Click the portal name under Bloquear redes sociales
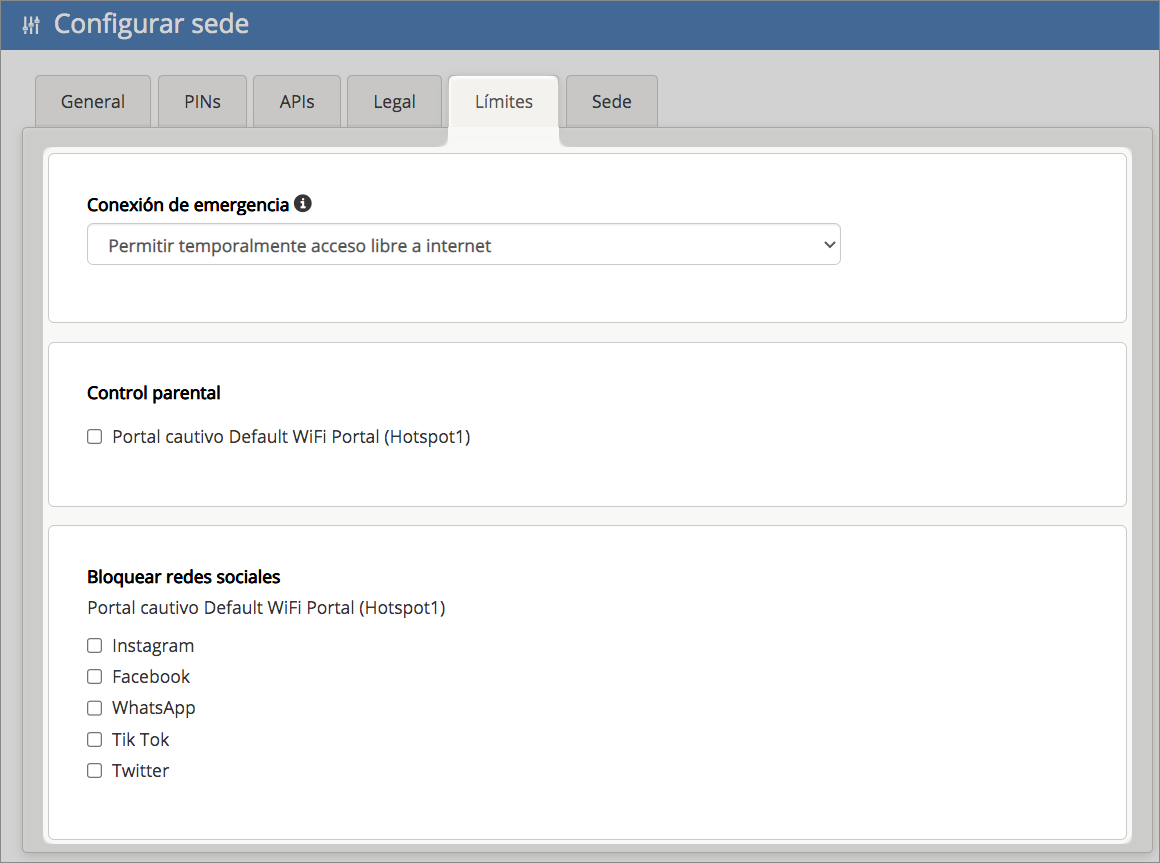Viewport: 1160px width, 863px height. click(266, 608)
